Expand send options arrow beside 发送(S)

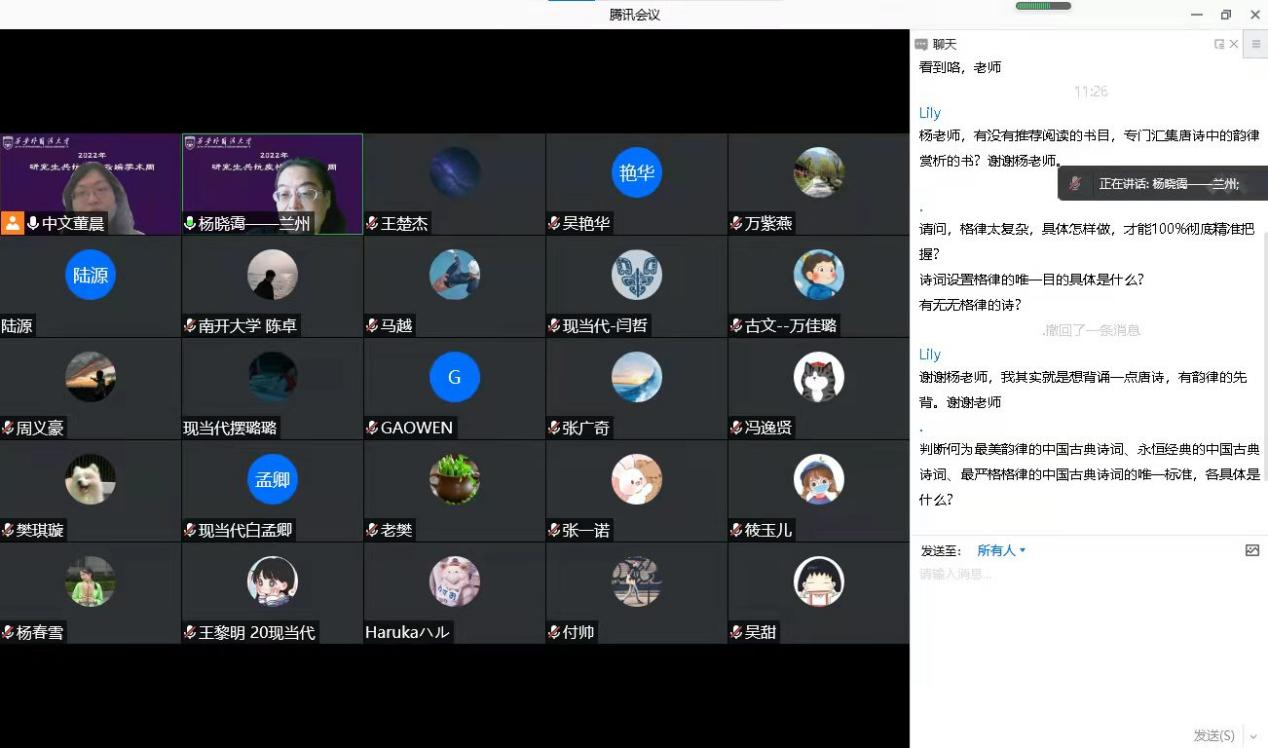[1253, 736]
